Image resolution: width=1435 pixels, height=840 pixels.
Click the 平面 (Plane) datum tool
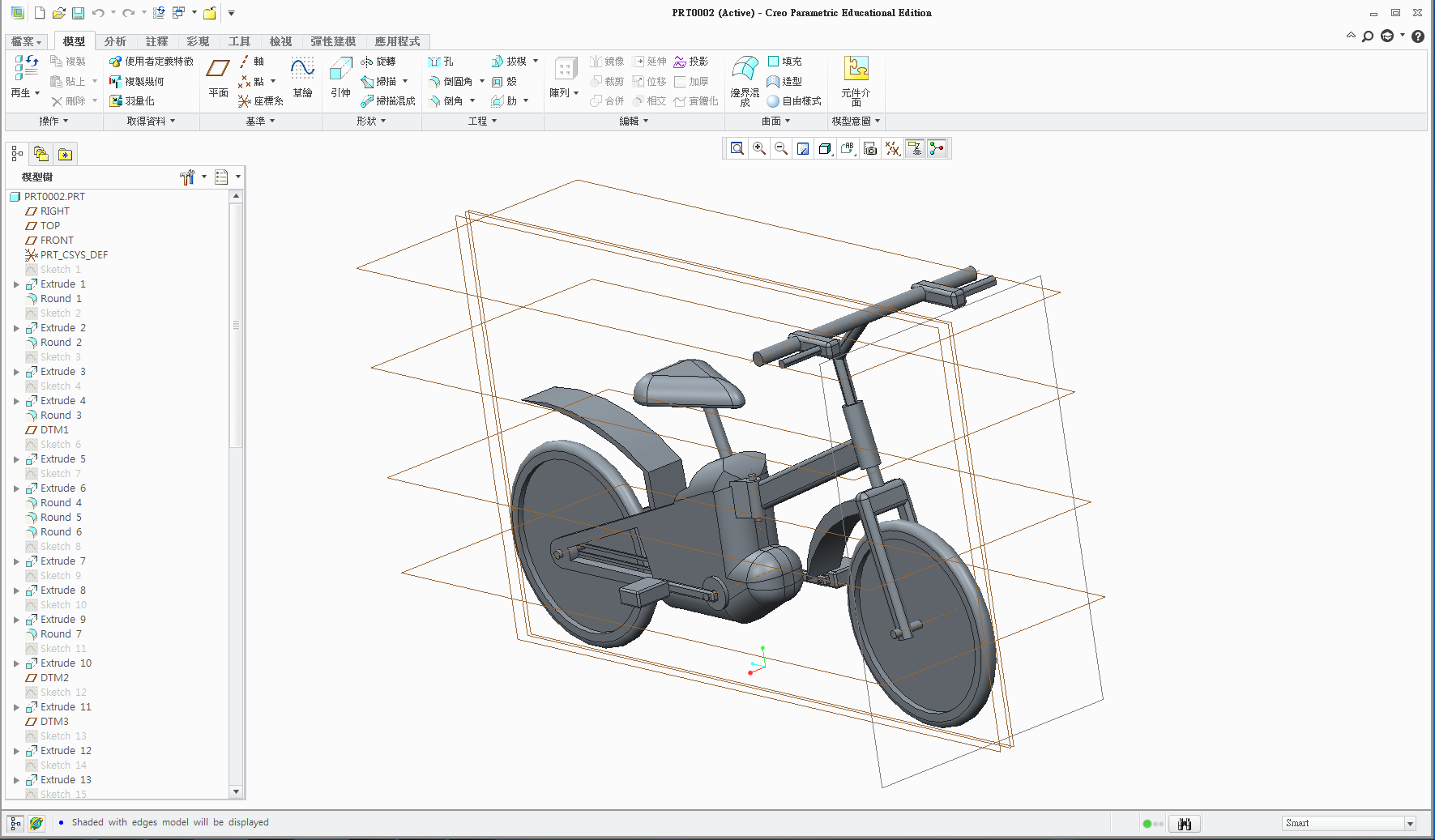pyautogui.click(x=218, y=78)
